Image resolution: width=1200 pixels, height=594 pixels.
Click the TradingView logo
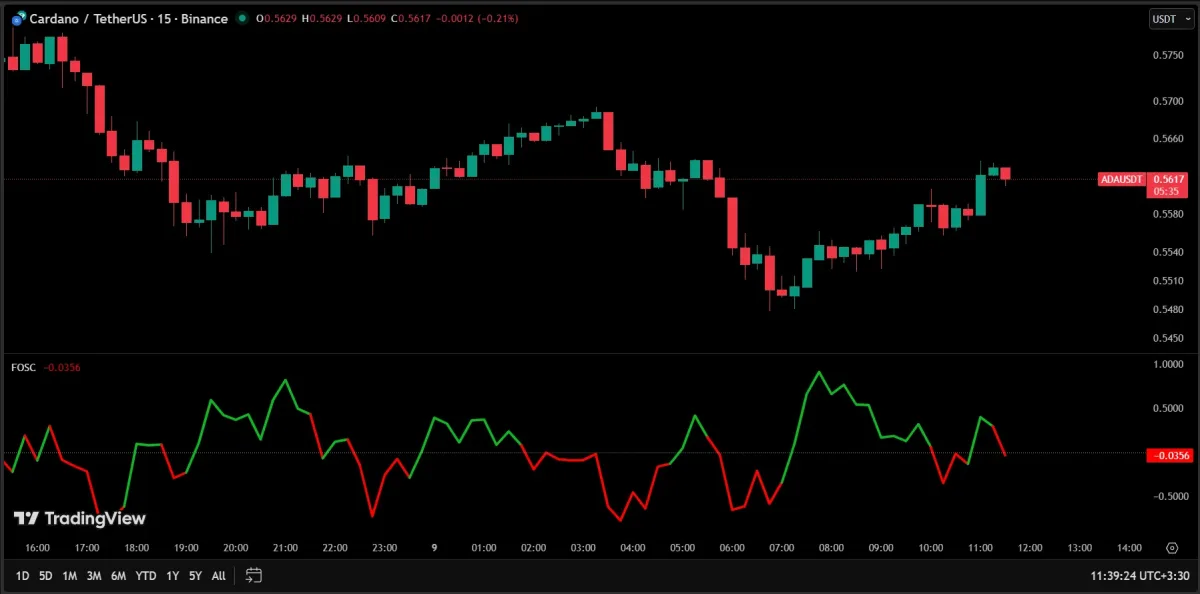click(80, 518)
